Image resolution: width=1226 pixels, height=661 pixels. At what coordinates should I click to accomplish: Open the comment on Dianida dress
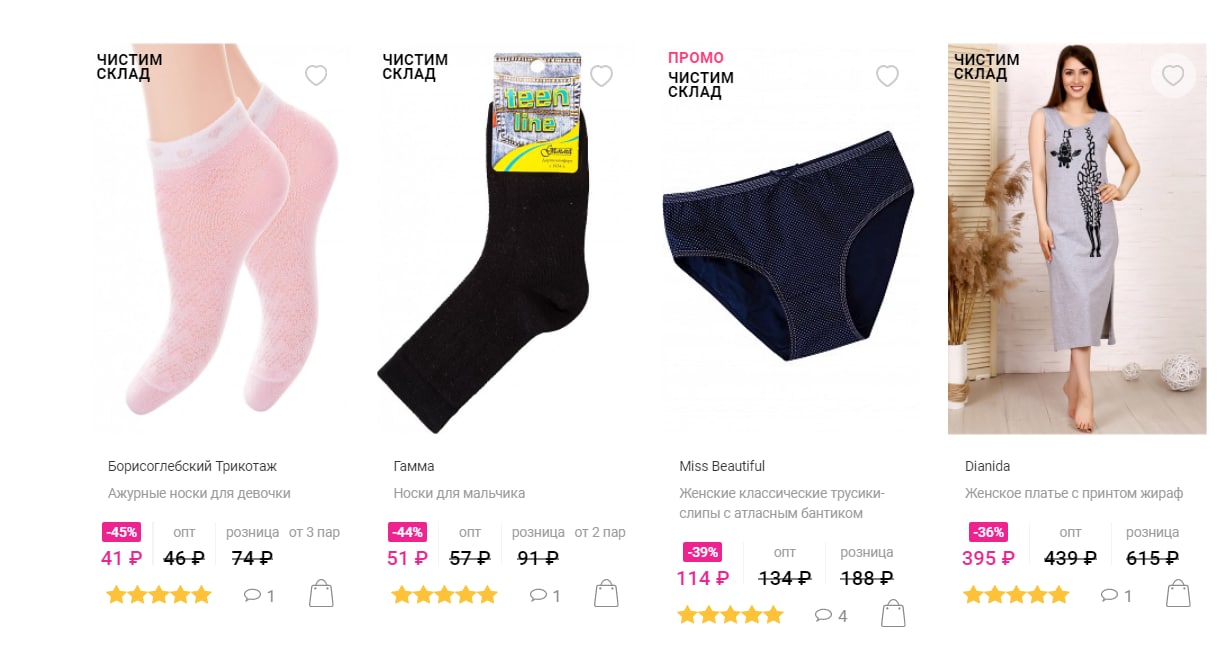tap(1116, 596)
